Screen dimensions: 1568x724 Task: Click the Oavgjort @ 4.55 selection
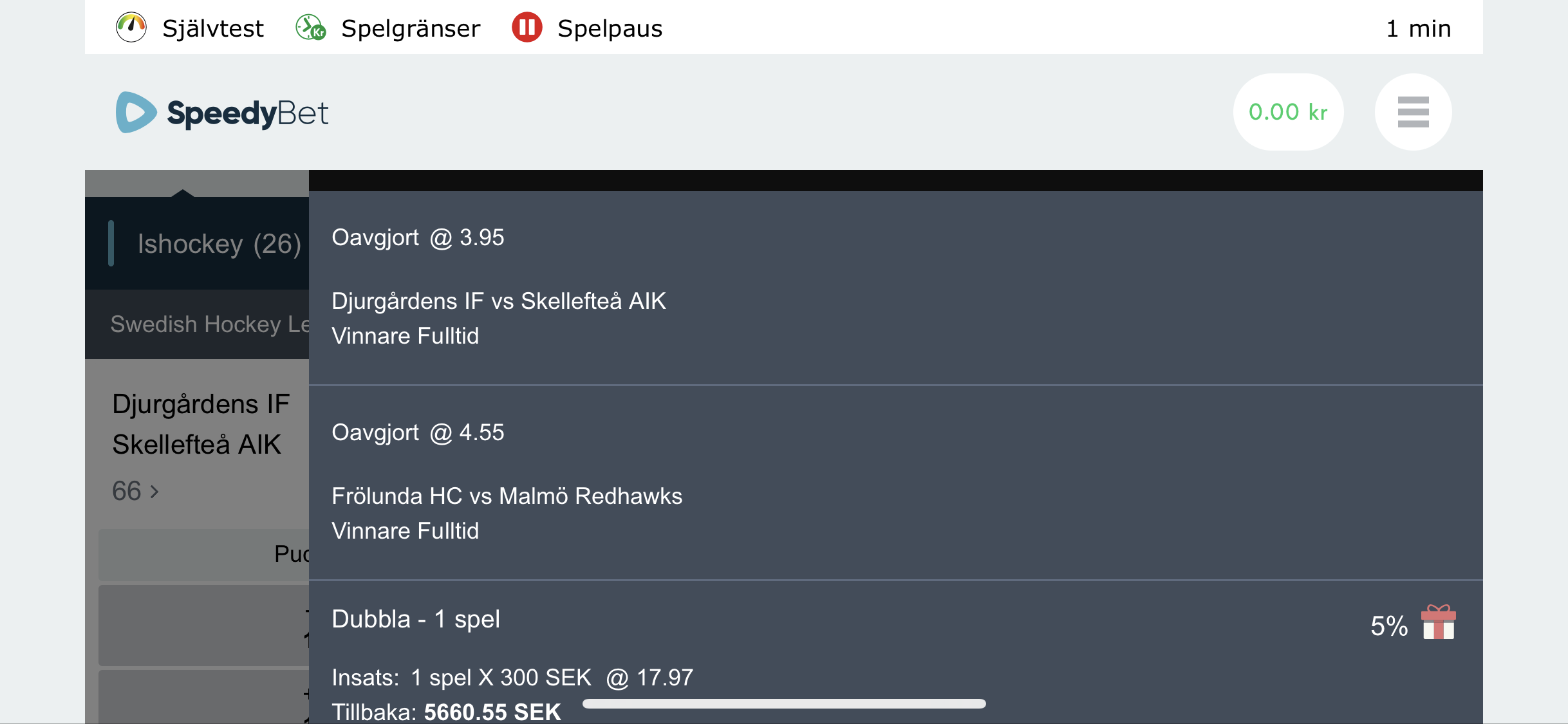click(x=418, y=432)
